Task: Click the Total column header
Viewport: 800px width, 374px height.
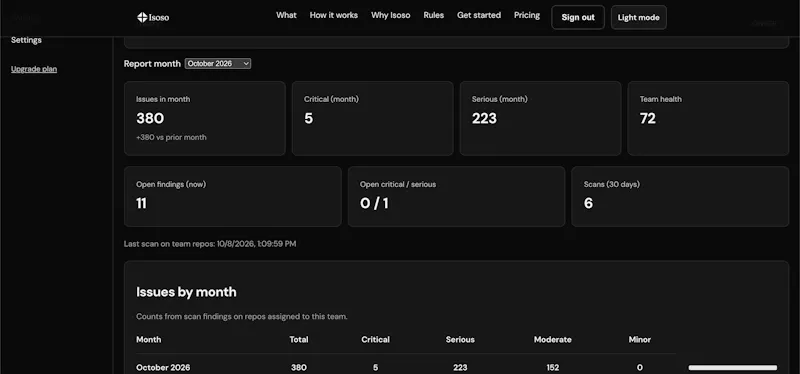Action: point(299,339)
